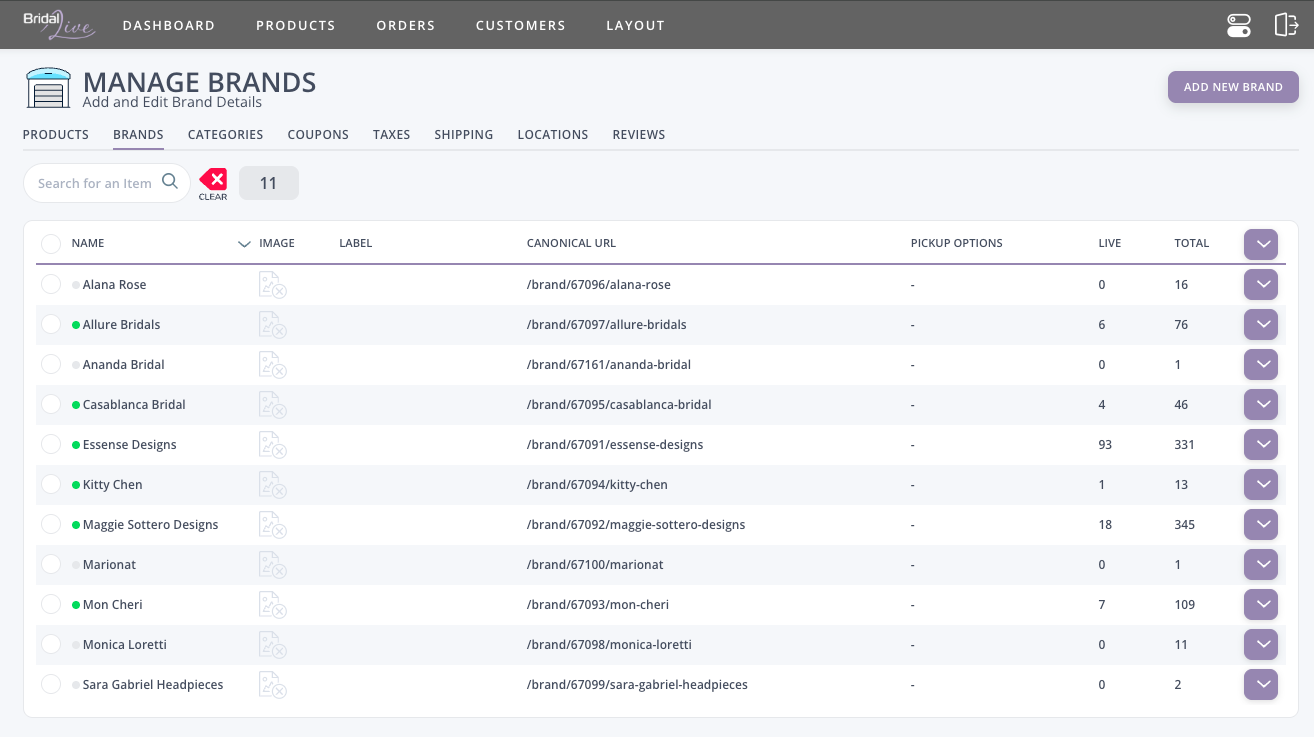Check the Kitty Chen row selector
This screenshot has height=737, width=1314.
click(x=51, y=485)
